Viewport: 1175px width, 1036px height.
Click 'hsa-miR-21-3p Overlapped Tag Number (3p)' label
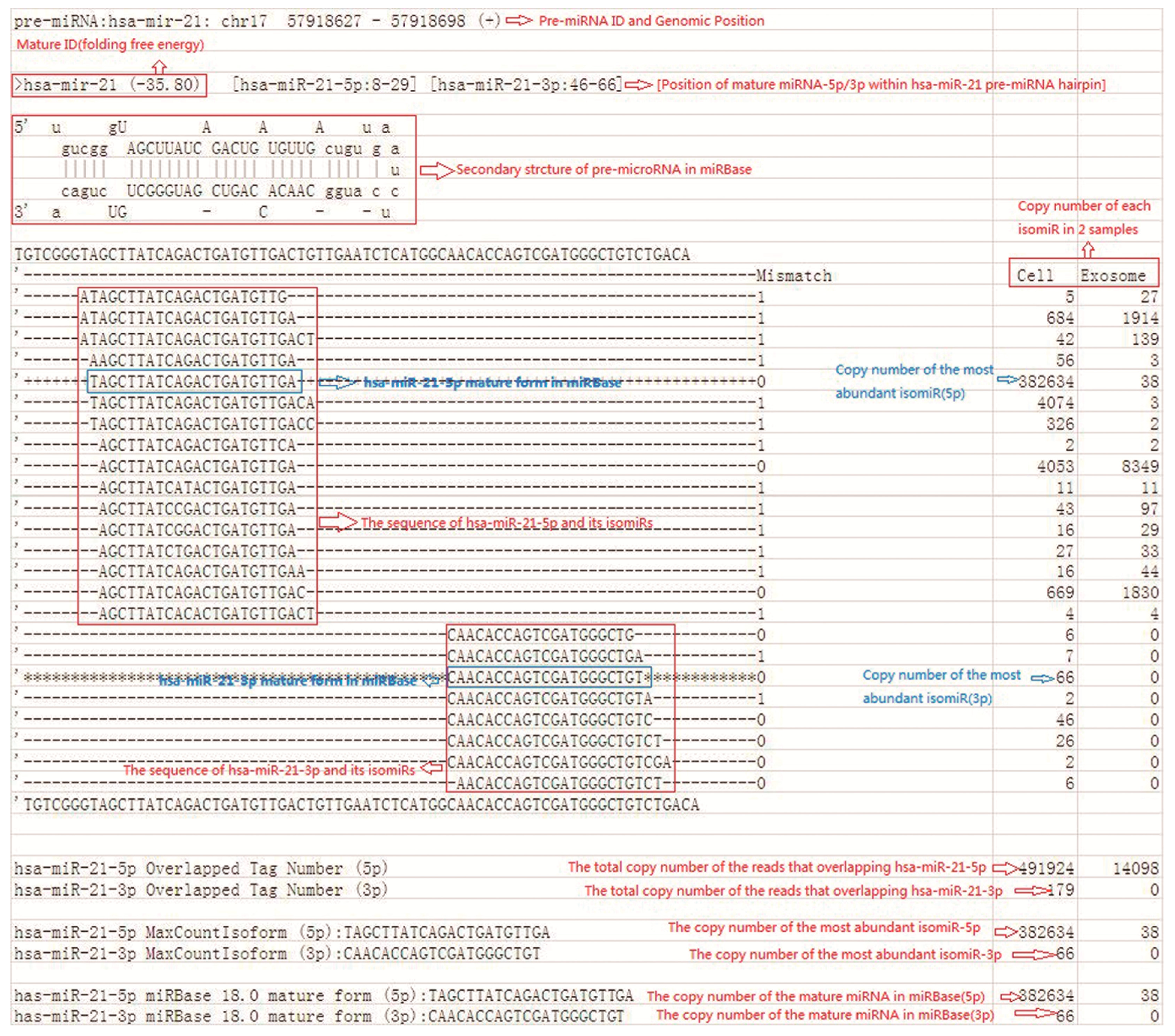tap(201, 890)
